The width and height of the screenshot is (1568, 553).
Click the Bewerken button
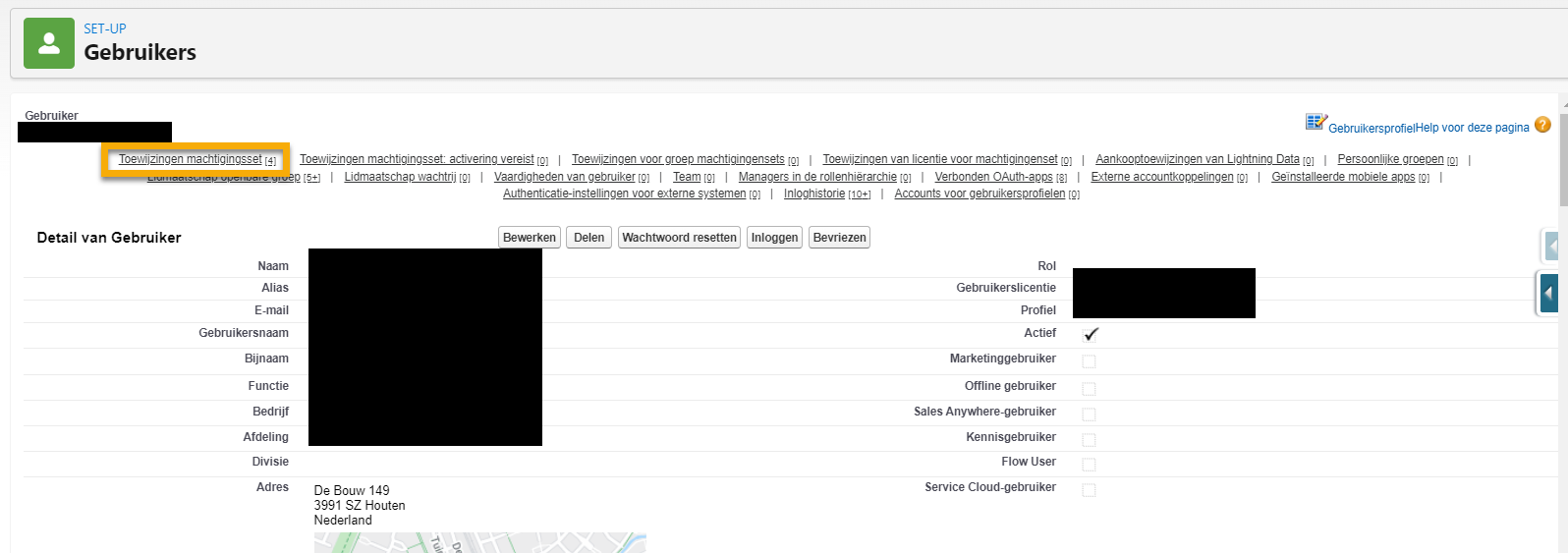[530, 238]
